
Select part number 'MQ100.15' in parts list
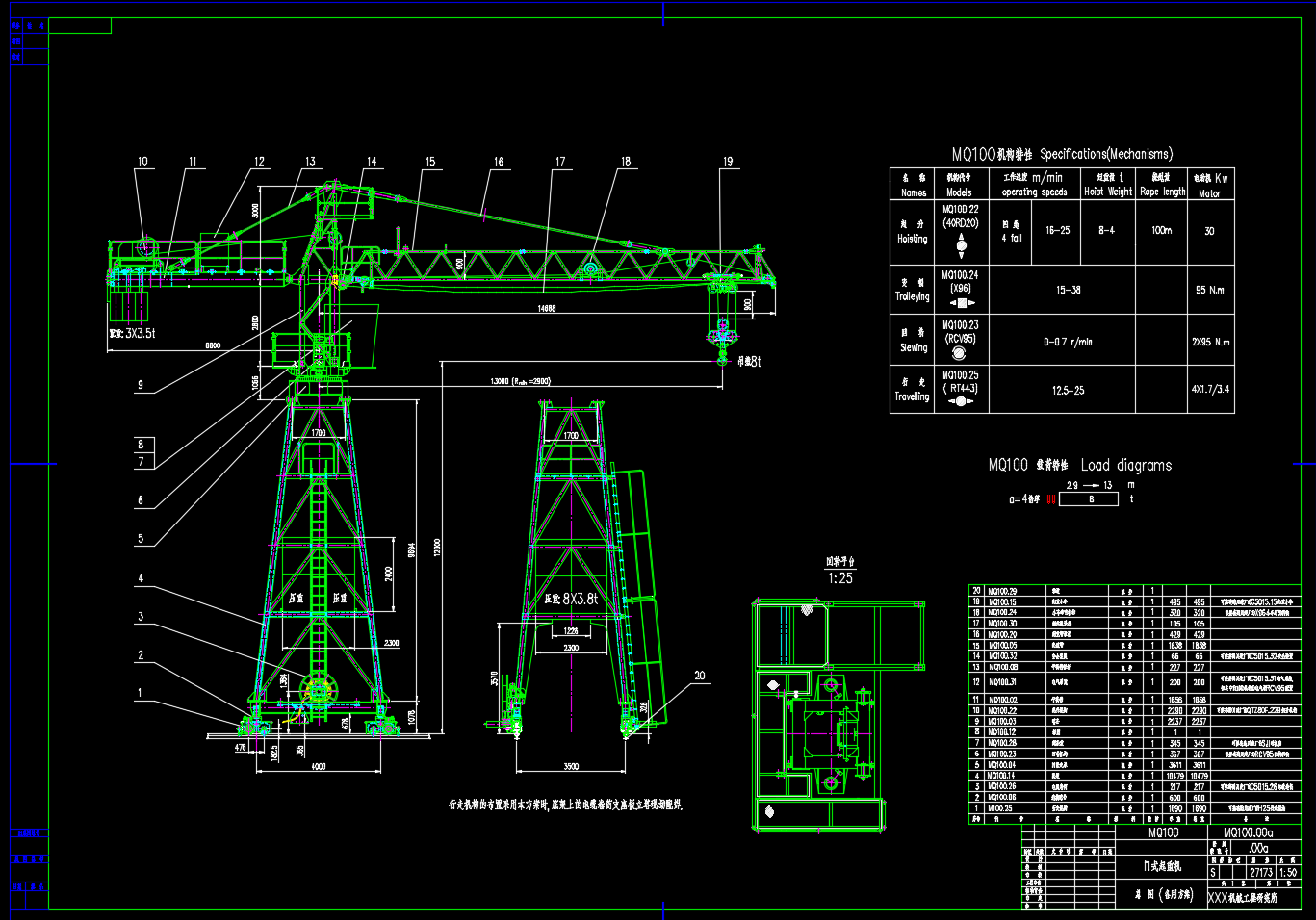point(1002,602)
